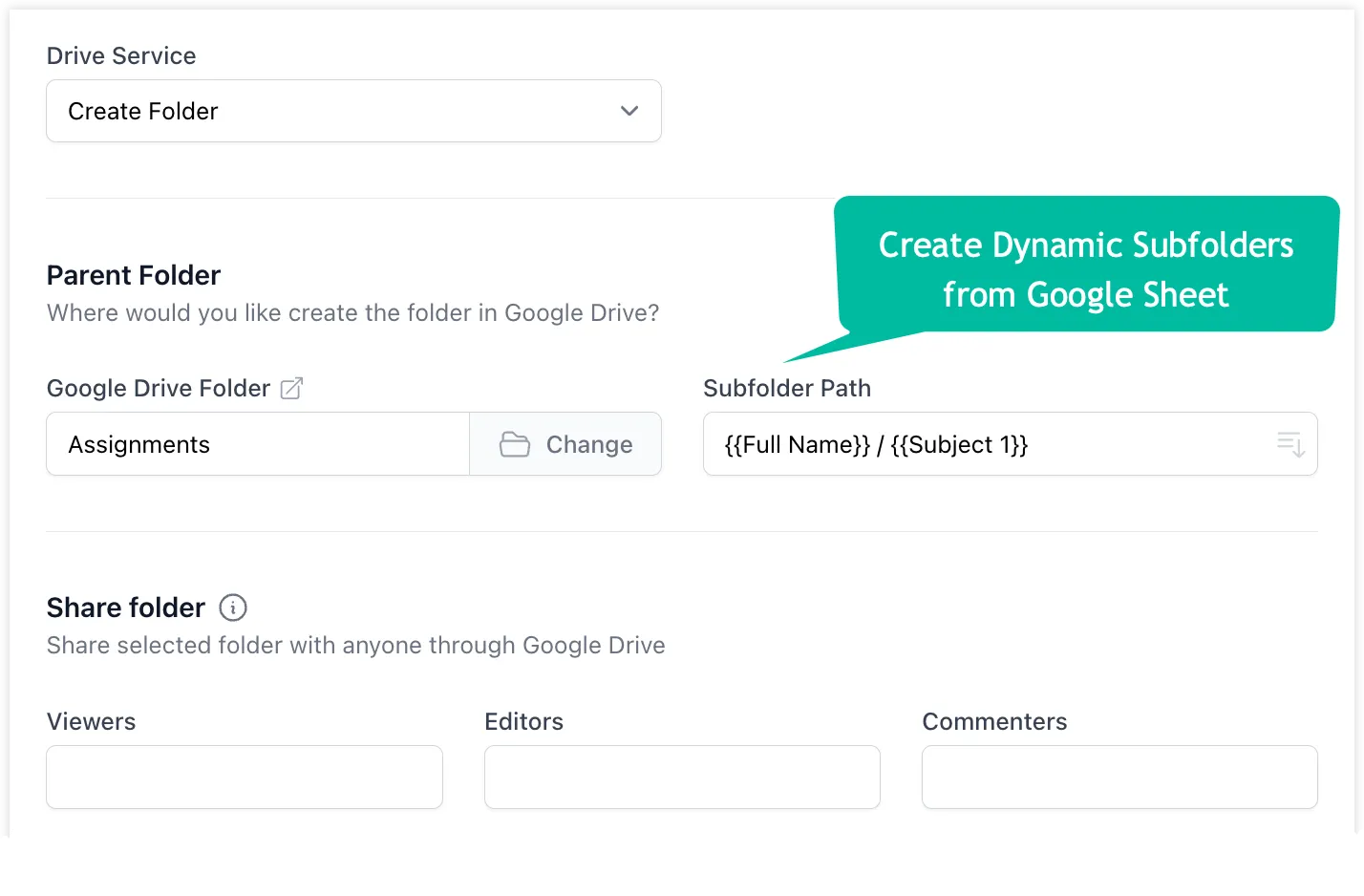This screenshot has height=896, width=1364.
Task: Click the folder icon inside the Change button
Action: tap(515, 444)
